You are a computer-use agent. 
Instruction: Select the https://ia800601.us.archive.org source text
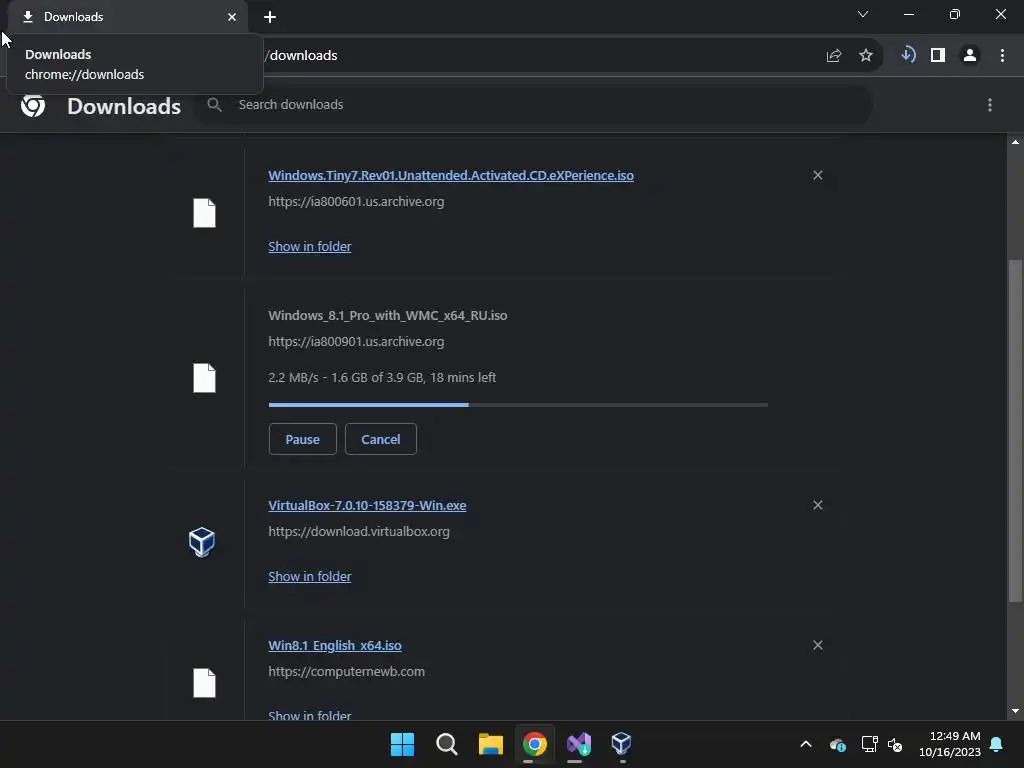click(x=356, y=202)
